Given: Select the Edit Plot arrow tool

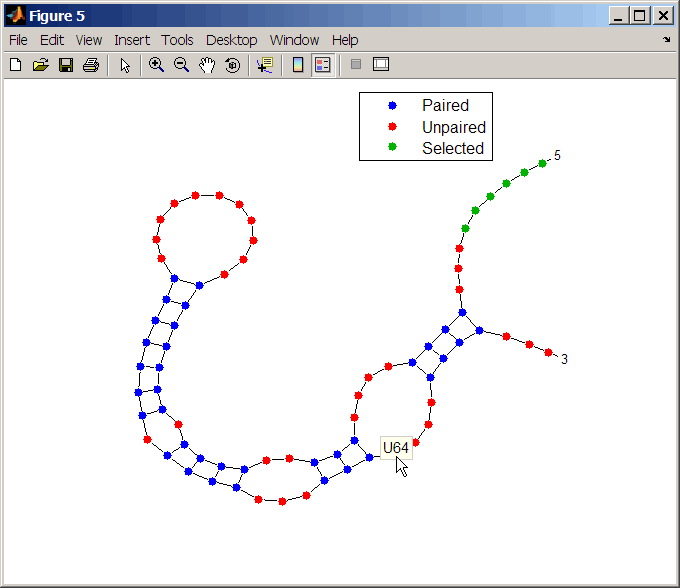Looking at the screenshot, I should pyautogui.click(x=125, y=65).
